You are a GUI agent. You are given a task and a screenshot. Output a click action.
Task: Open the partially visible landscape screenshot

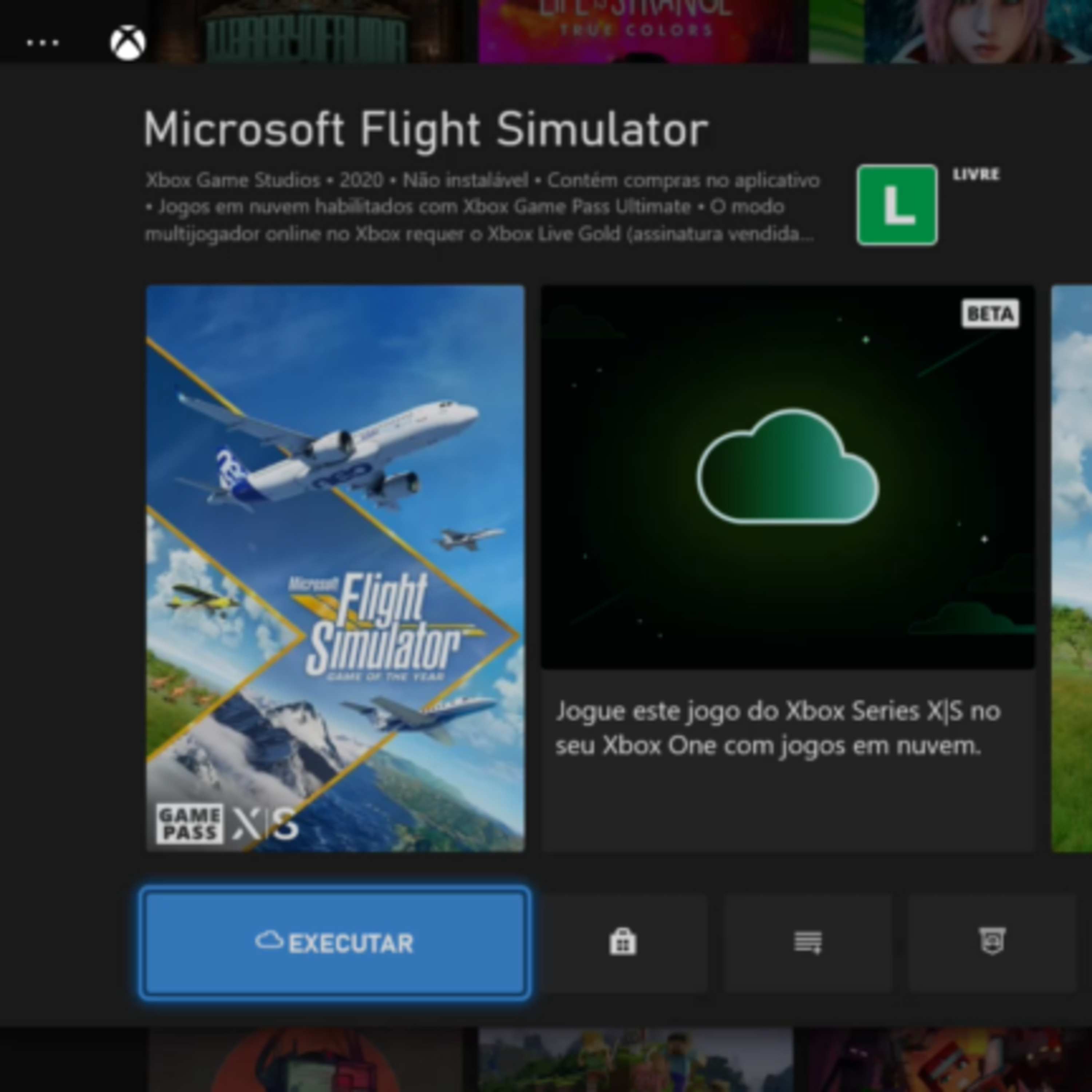(1071, 568)
